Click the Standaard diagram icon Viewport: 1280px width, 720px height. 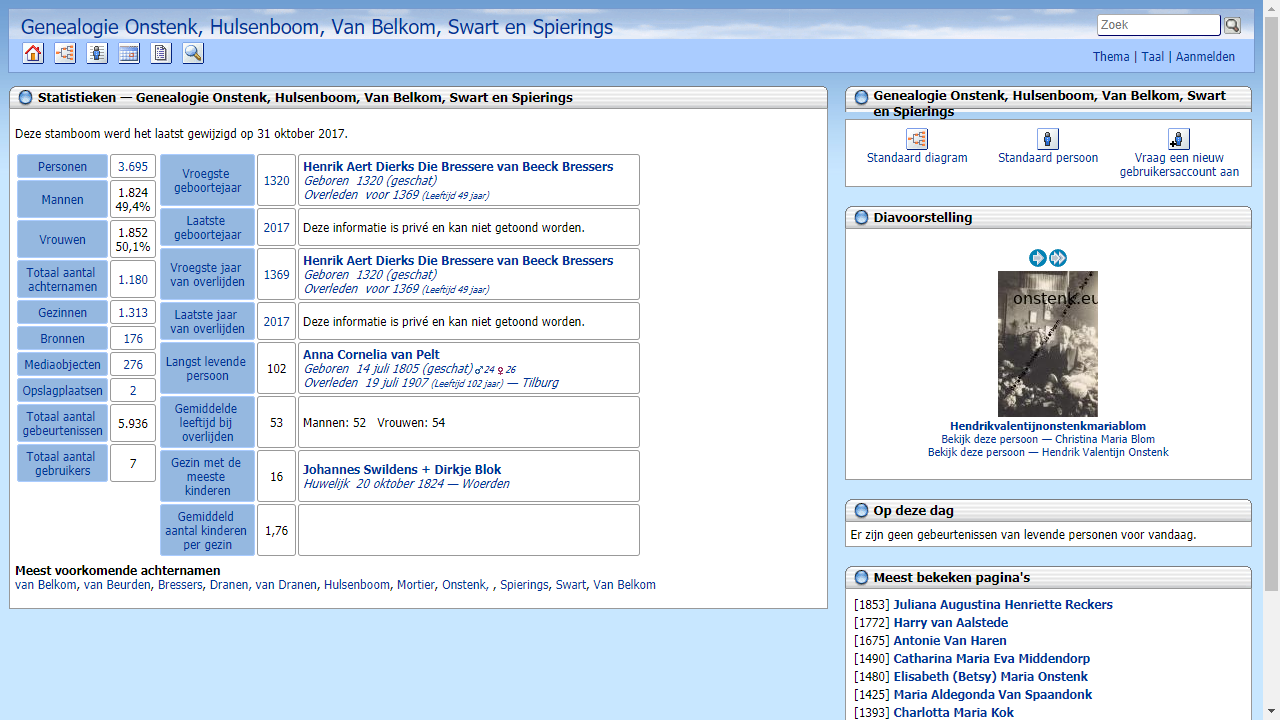click(917, 139)
